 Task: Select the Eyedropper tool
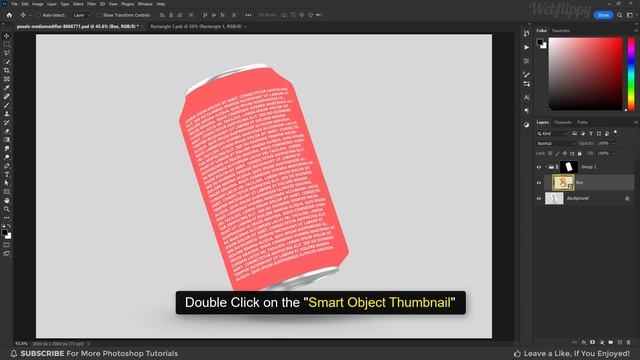click(7, 88)
